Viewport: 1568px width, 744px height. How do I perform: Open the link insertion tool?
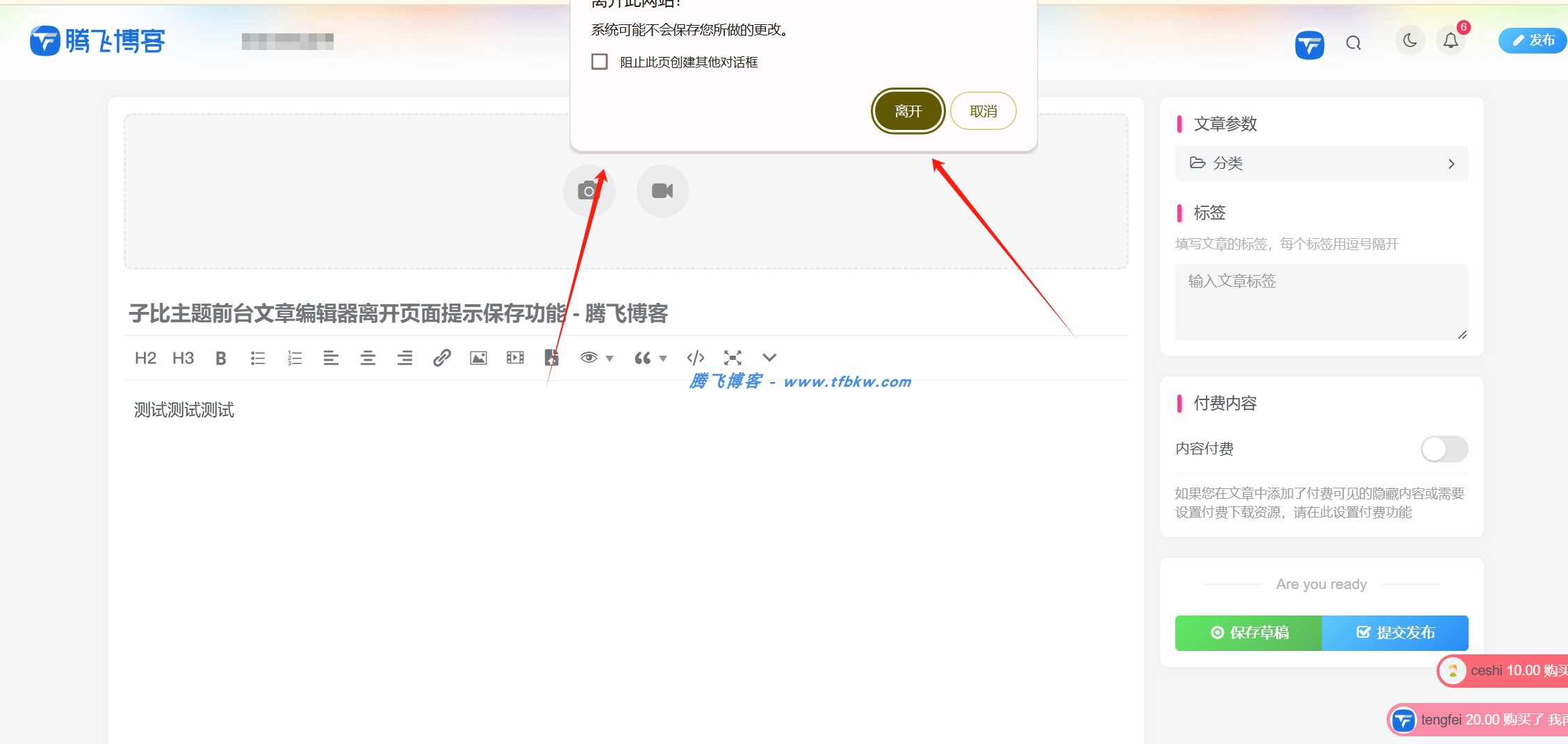coord(443,358)
